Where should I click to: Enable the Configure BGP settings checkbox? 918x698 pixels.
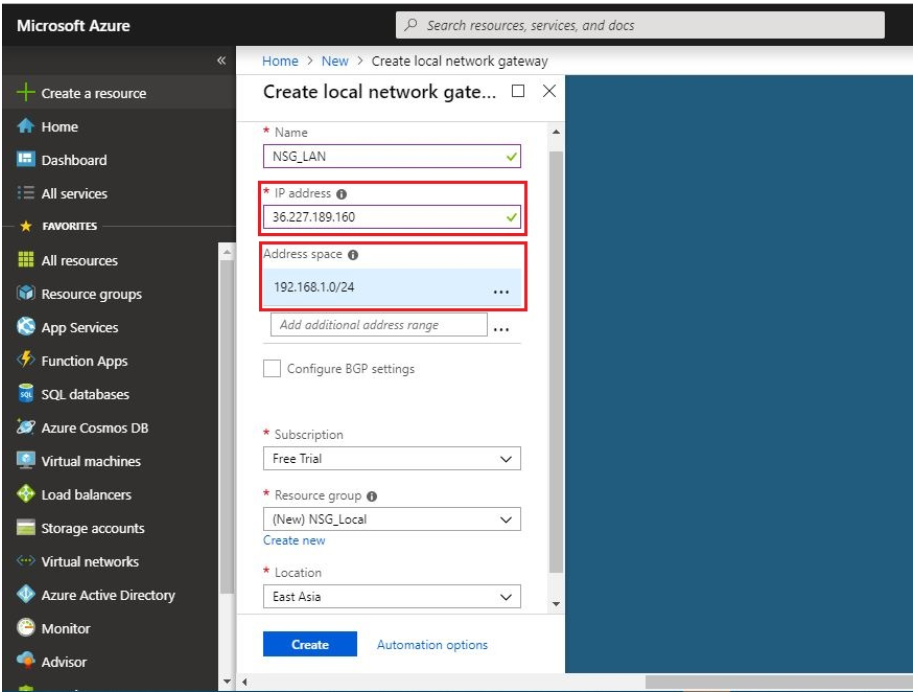point(272,369)
